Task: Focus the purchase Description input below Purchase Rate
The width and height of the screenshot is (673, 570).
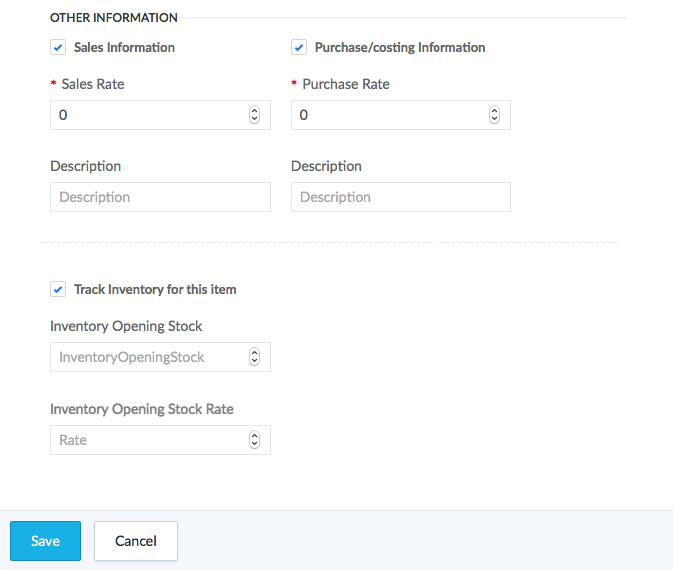Action: tap(400, 197)
